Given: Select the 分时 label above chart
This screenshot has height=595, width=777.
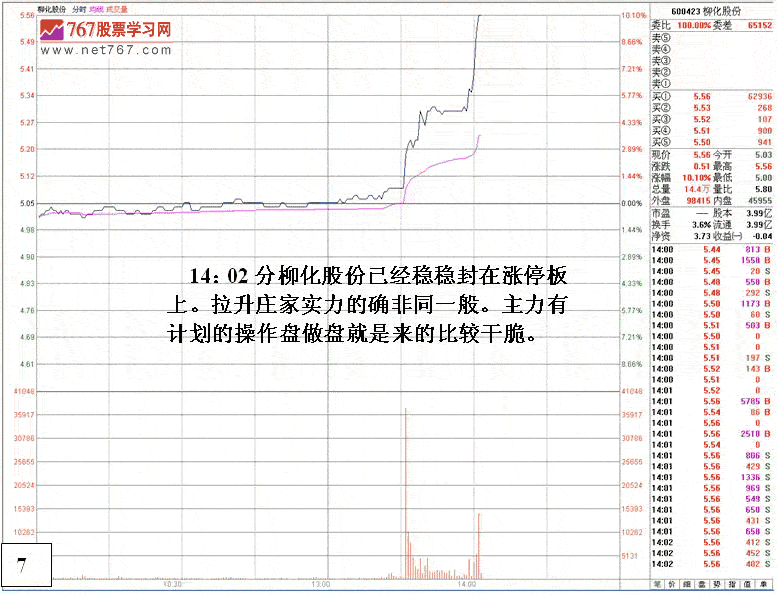Looking at the screenshot, I should tap(78, 8).
